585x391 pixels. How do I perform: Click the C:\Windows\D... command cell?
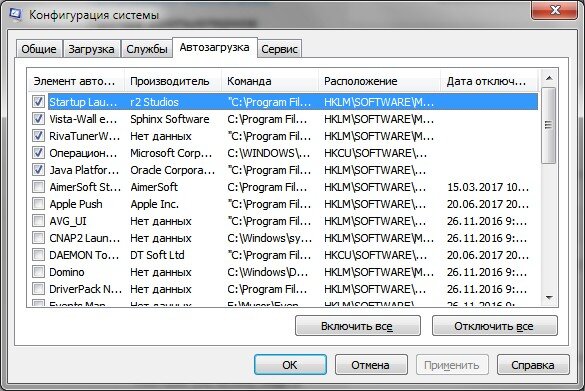(x=268, y=272)
